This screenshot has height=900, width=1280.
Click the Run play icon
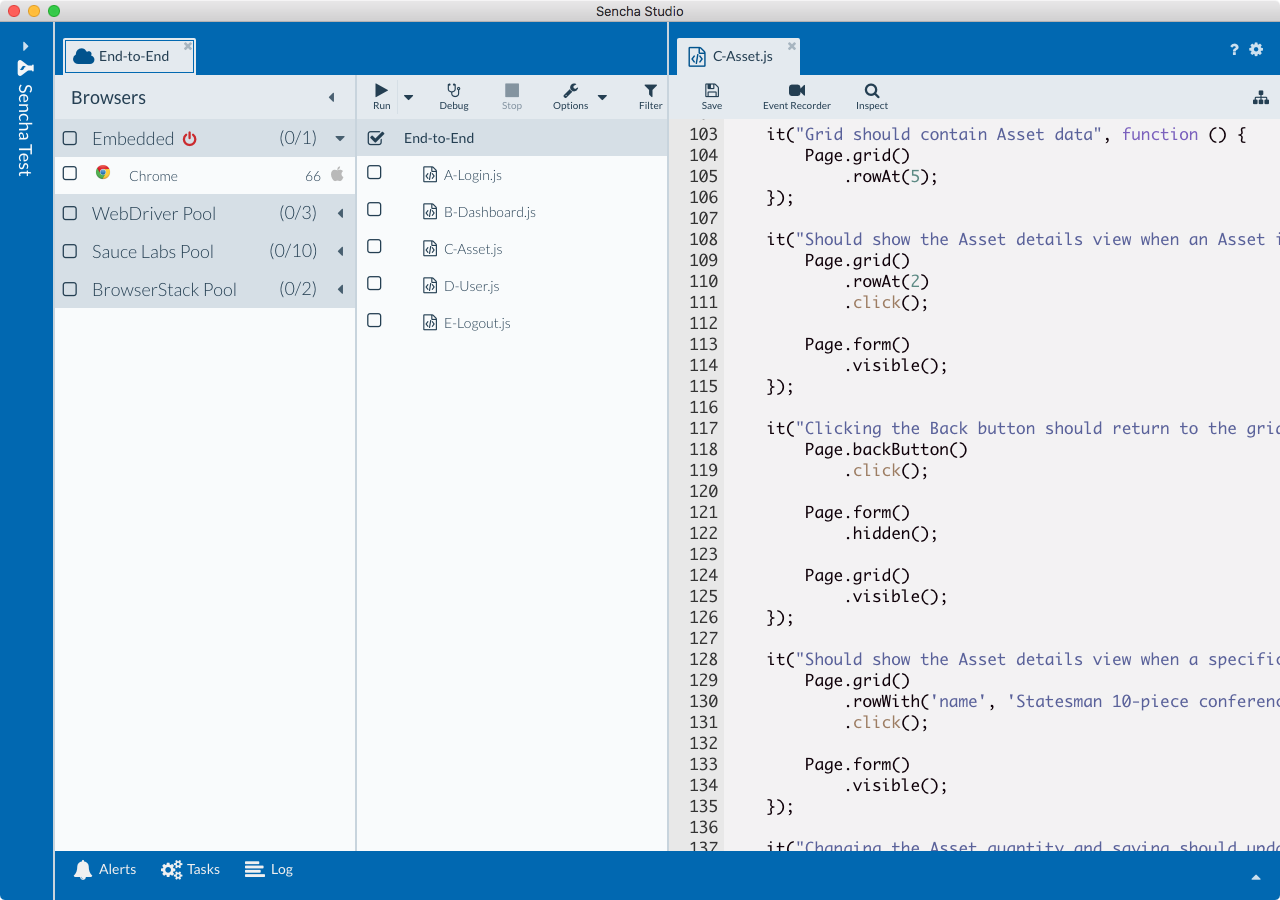pyautogui.click(x=381, y=92)
